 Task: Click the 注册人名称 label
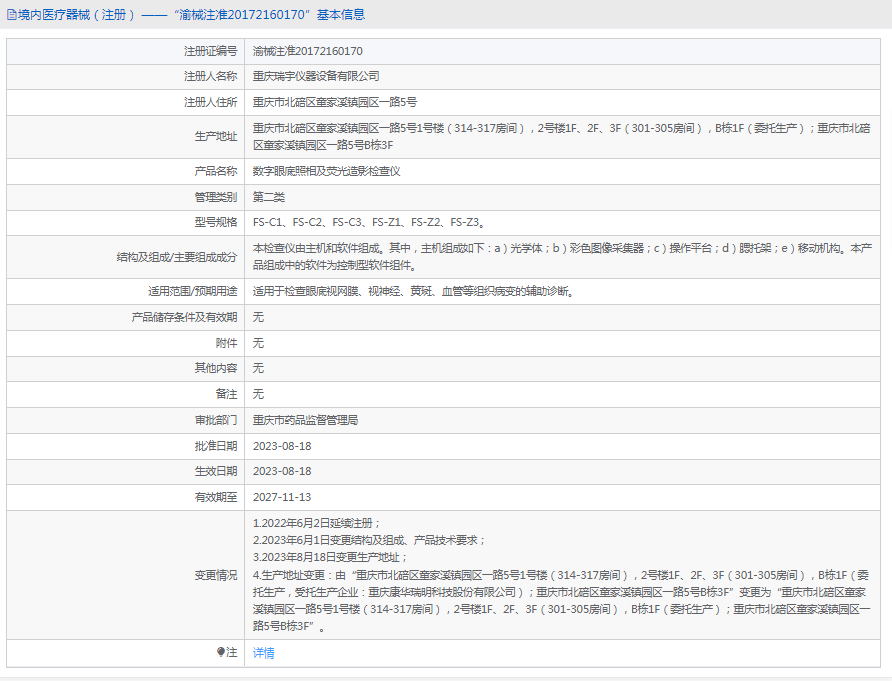[x=210, y=76]
